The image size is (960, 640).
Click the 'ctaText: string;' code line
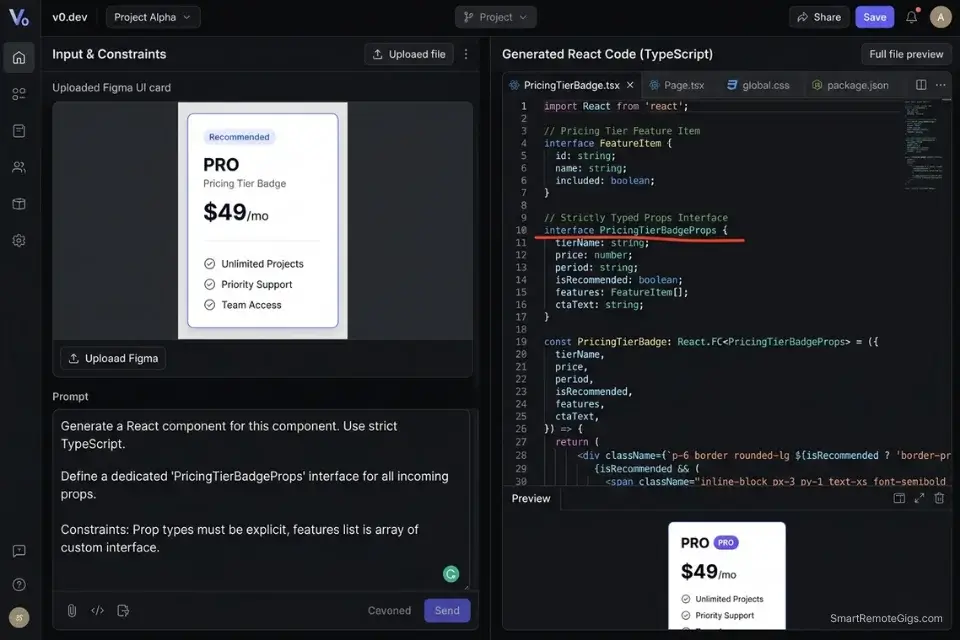pyautogui.click(x=599, y=304)
